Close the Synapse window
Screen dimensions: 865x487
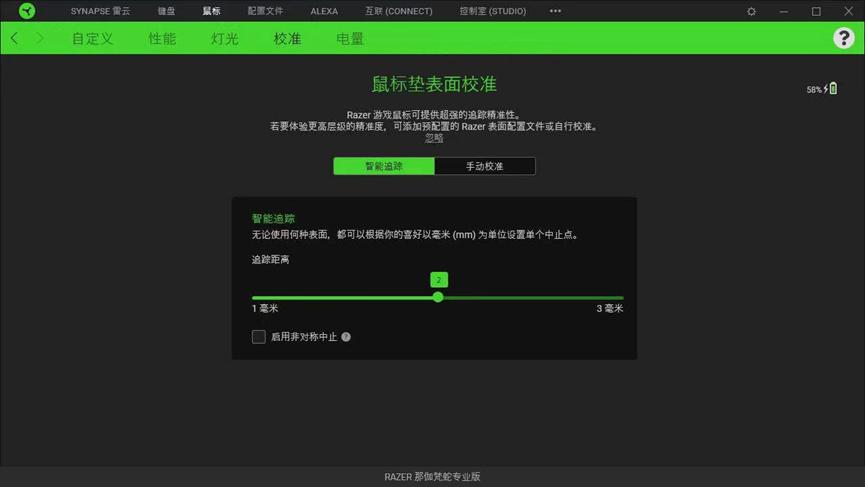(848, 11)
